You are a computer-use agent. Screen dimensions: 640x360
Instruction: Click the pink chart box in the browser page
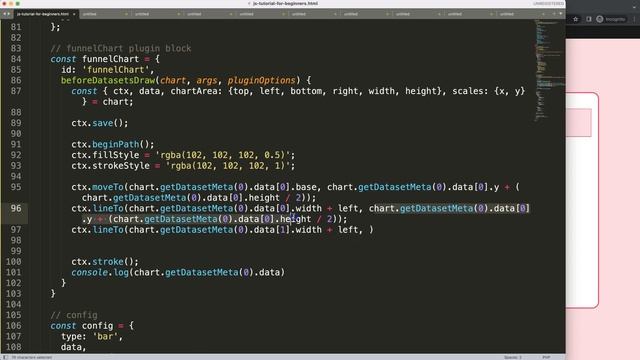(579, 122)
